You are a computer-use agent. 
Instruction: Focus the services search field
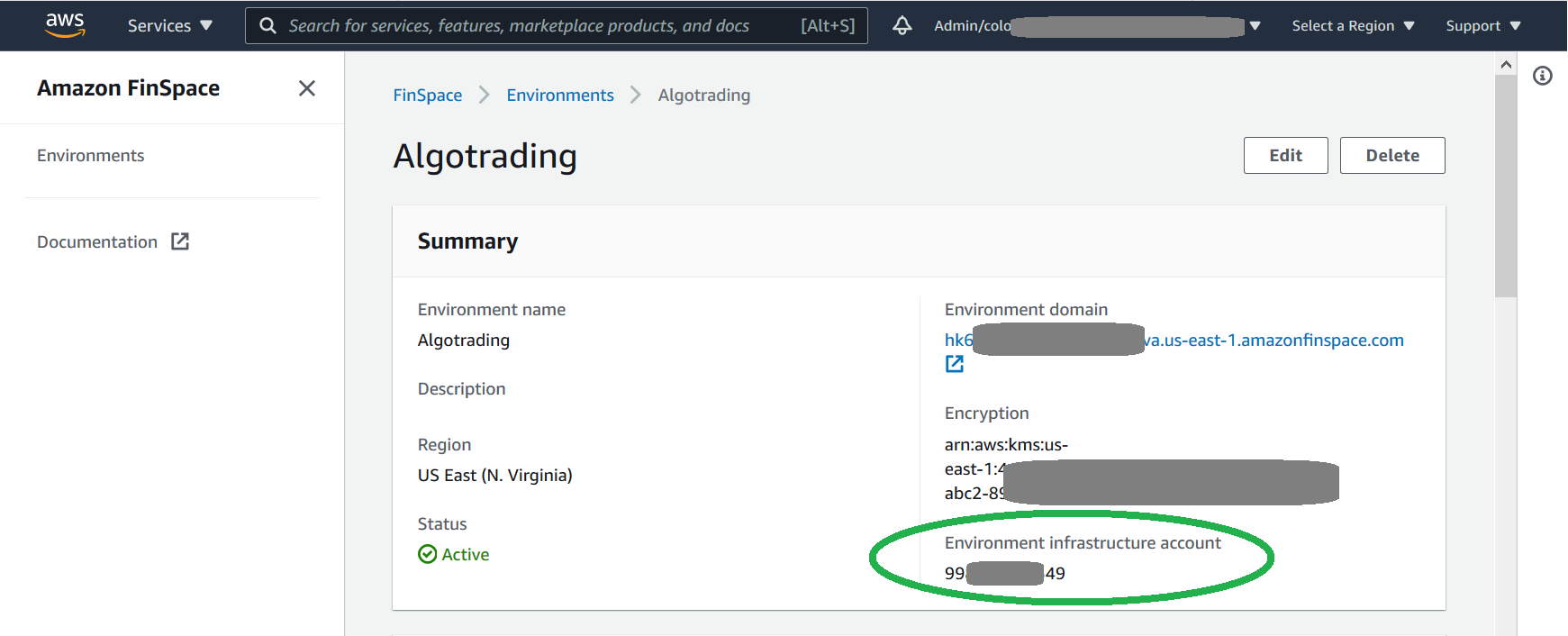tap(557, 26)
